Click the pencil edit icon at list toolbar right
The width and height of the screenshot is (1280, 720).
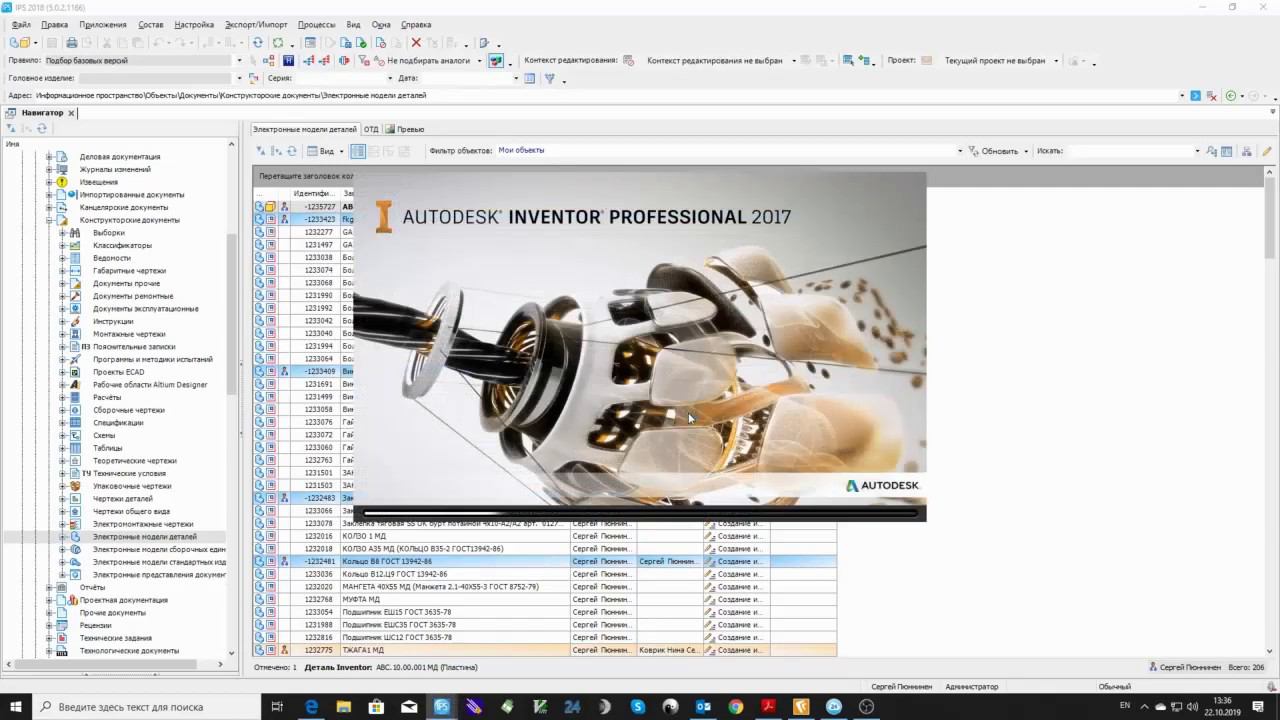click(x=1266, y=151)
